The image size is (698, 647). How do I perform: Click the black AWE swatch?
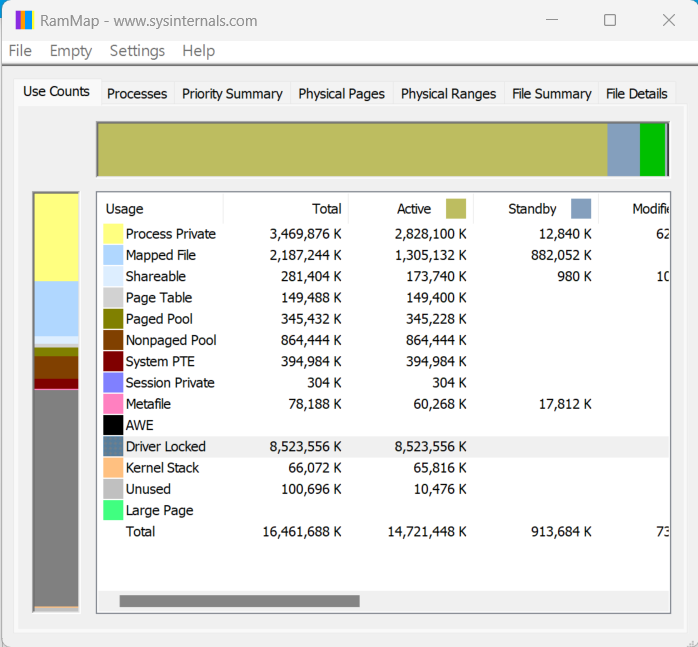[x=113, y=425]
